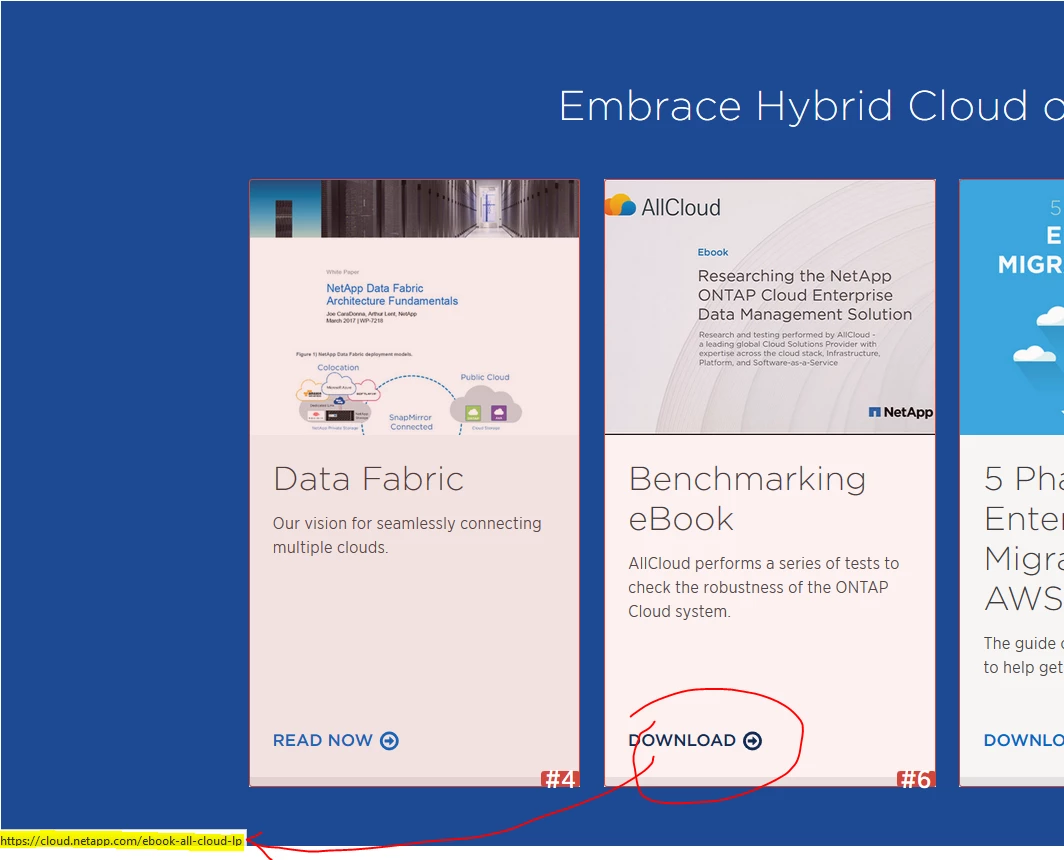Click the Embrace Hybrid Cloud heading

(x=811, y=107)
